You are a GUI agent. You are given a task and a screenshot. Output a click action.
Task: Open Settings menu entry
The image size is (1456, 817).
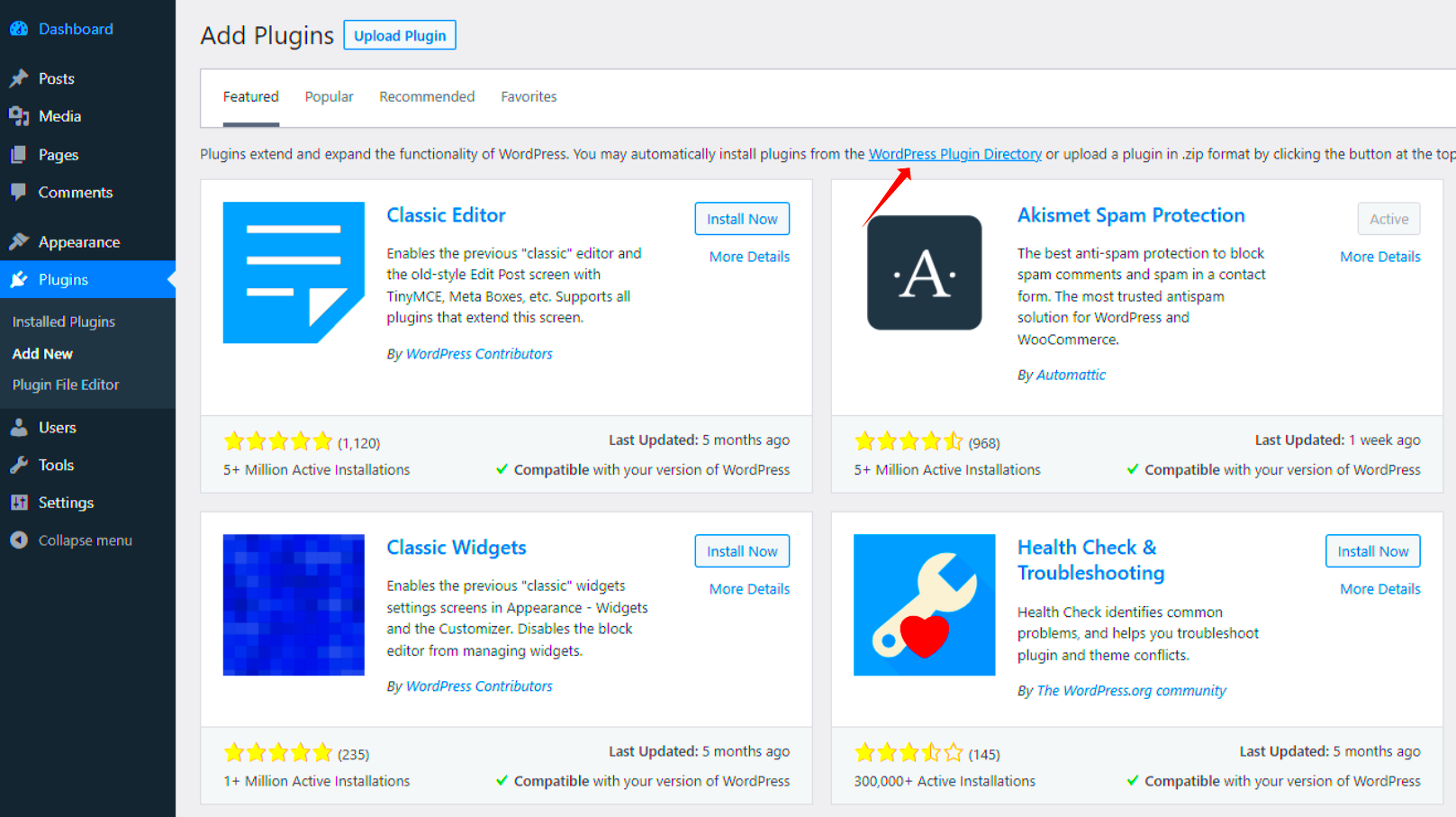point(66,503)
